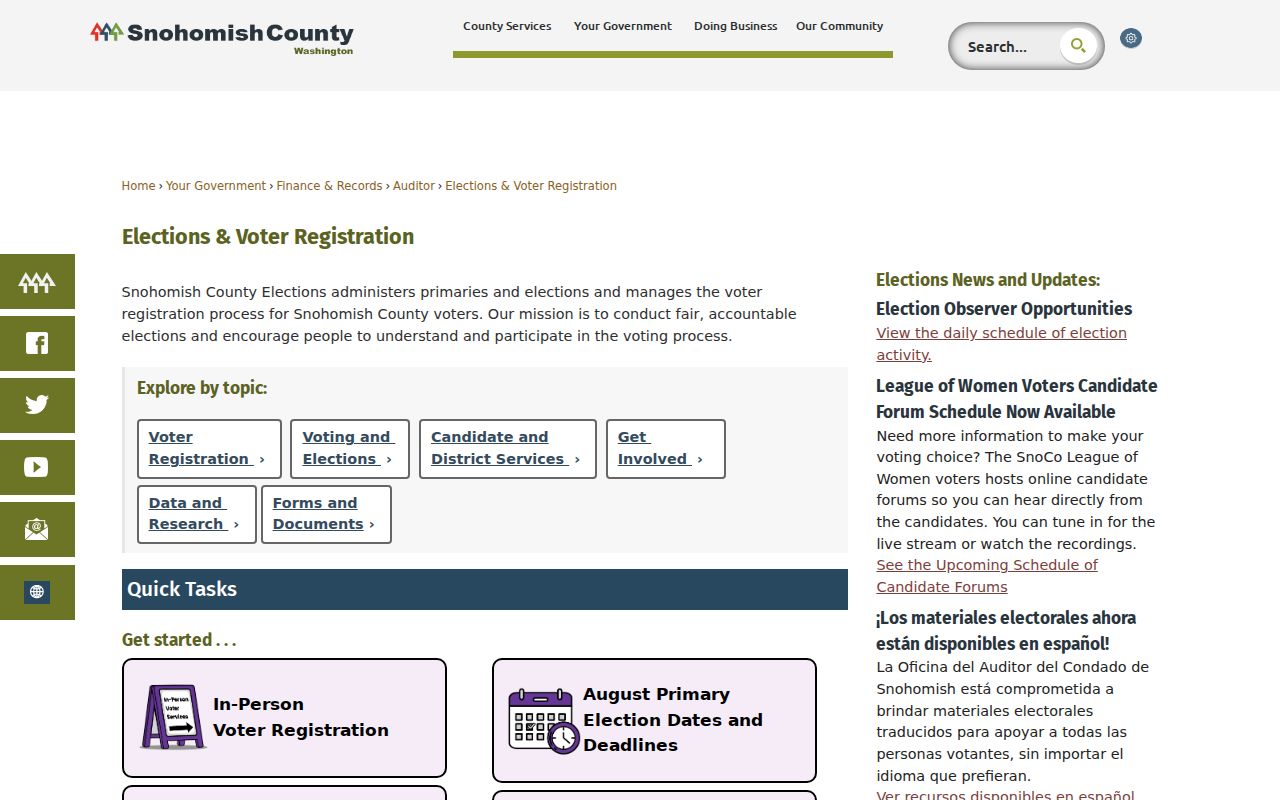Image resolution: width=1280 pixels, height=800 pixels.
Task: Click the search magnifier icon
Action: (x=1078, y=46)
